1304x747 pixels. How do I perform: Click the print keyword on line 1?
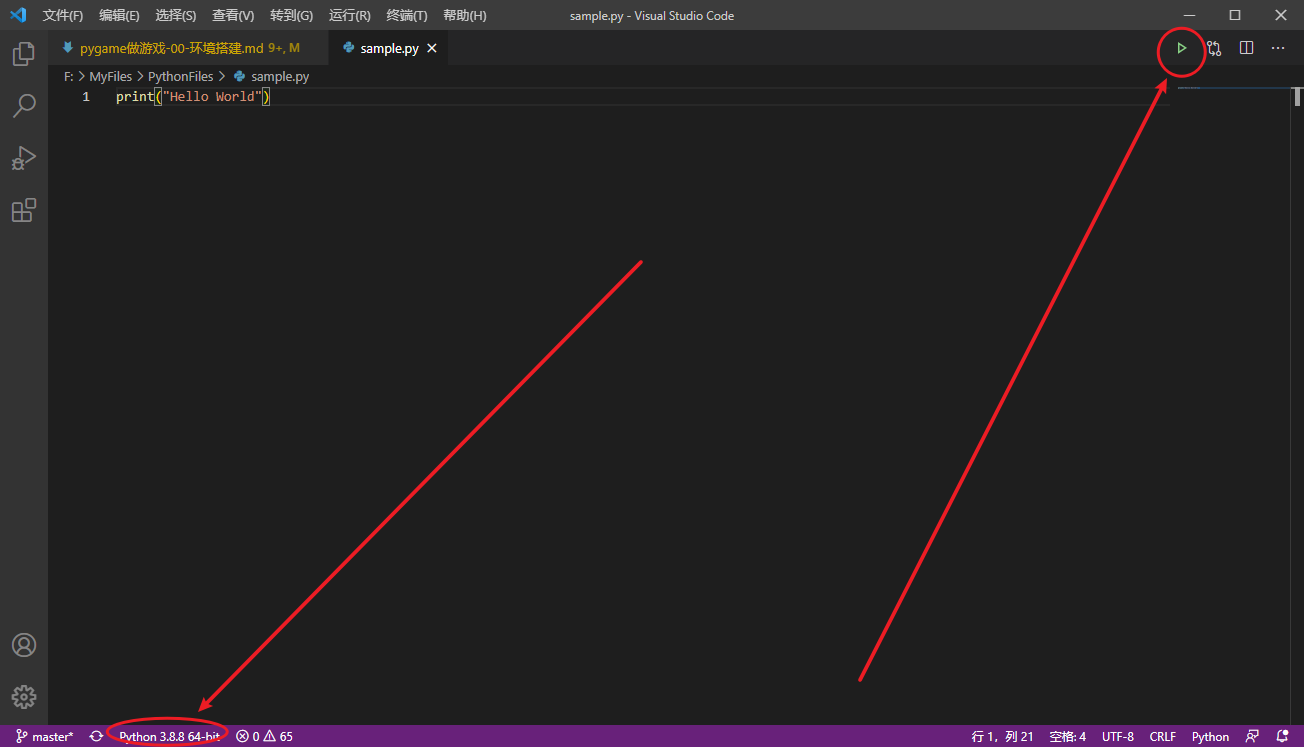pyautogui.click(x=135, y=97)
